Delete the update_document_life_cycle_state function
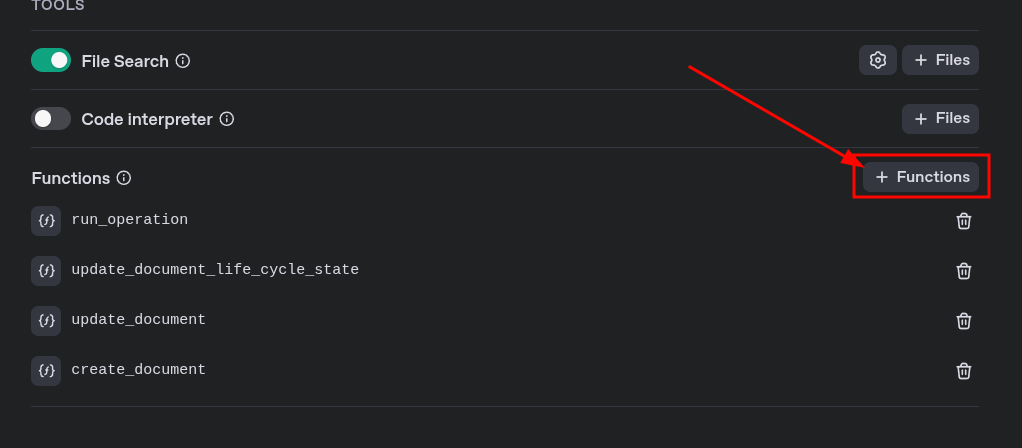The height and width of the screenshot is (448, 1022). tap(963, 271)
